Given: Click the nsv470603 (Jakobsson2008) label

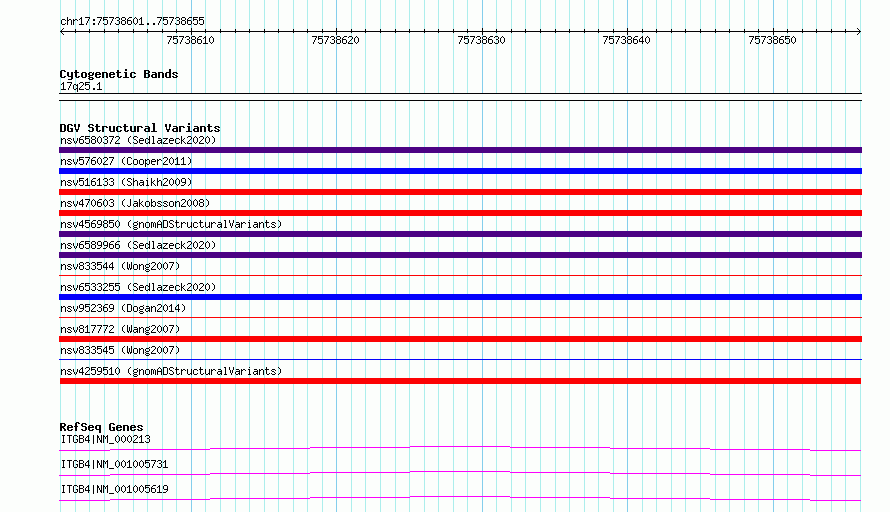Looking at the screenshot, I should (x=135, y=203).
